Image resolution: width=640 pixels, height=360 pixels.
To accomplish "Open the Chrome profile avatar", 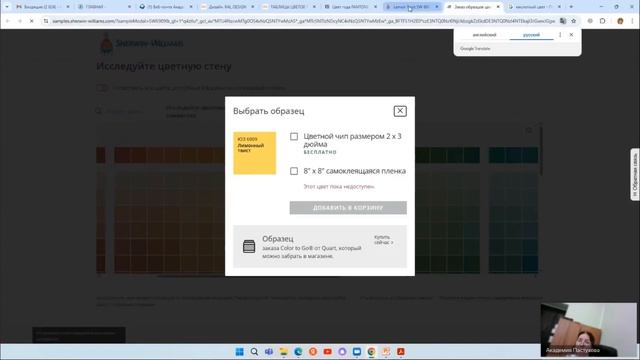I will coord(620,21).
